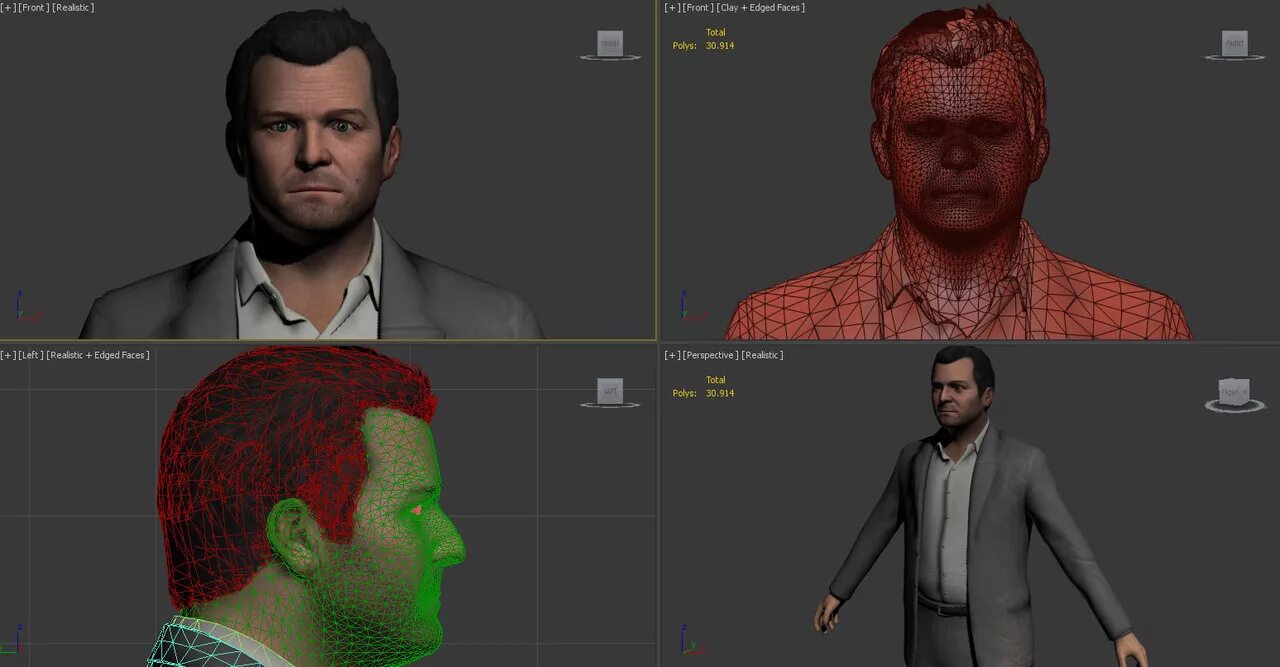The height and width of the screenshot is (667, 1280).
Task: Click the Total label in the Clay viewport
Action: pyautogui.click(x=716, y=33)
